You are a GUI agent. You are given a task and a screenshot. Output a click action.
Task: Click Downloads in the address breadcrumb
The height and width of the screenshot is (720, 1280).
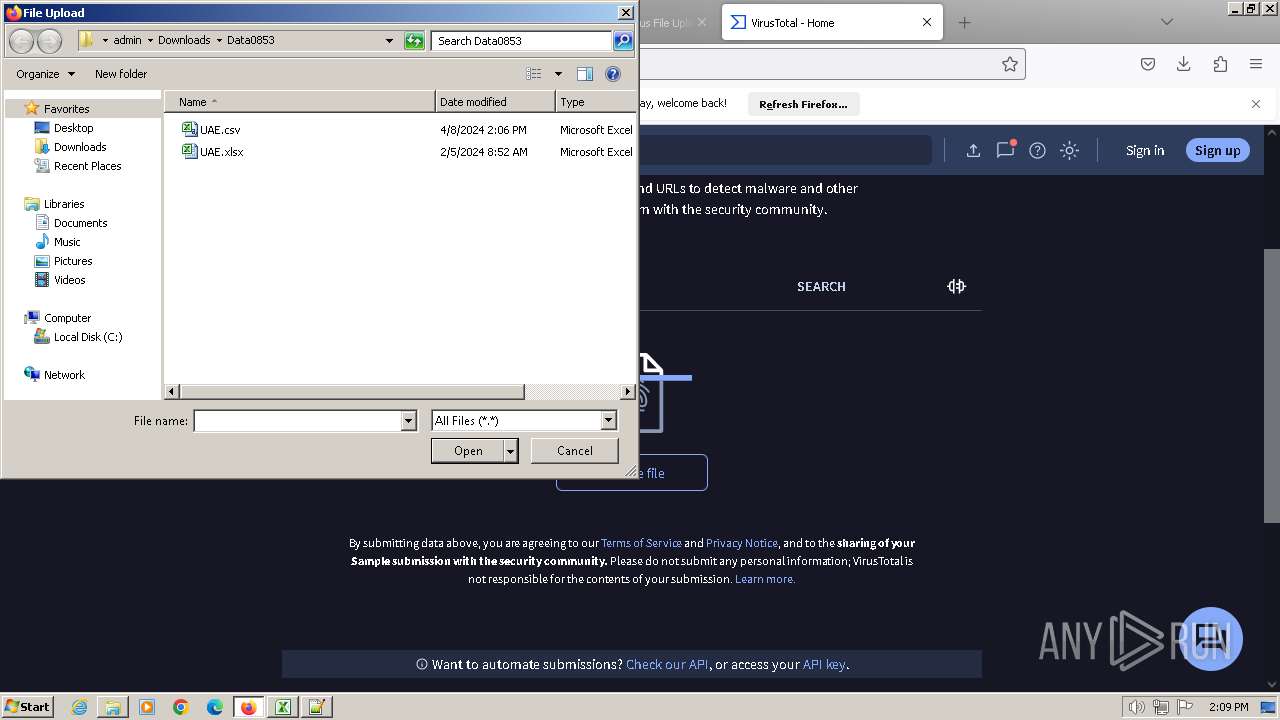(x=184, y=41)
